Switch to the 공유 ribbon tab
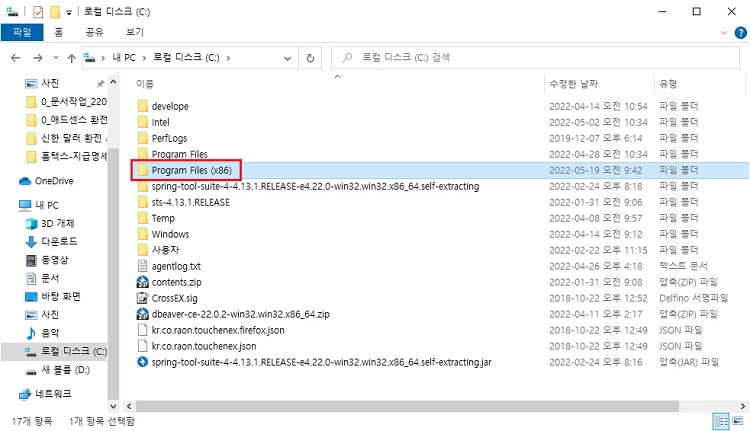 [x=94, y=32]
